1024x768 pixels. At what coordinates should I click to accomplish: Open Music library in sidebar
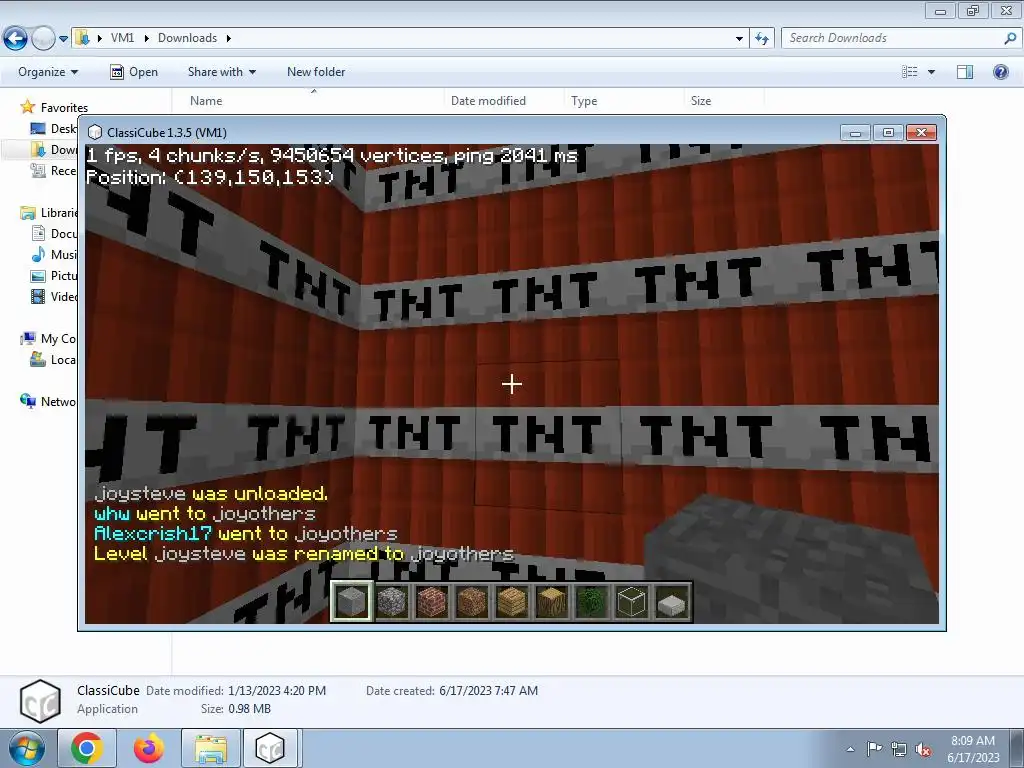pyautogui.click(x=54, y=255)
